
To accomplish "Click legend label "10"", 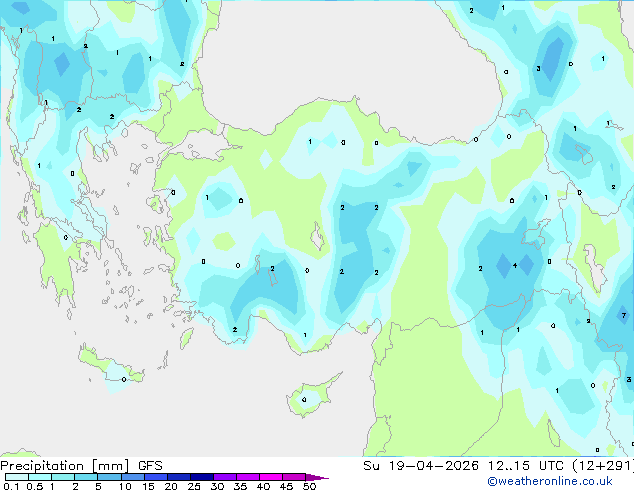I will pyautogui.click(x=125, y=486).
